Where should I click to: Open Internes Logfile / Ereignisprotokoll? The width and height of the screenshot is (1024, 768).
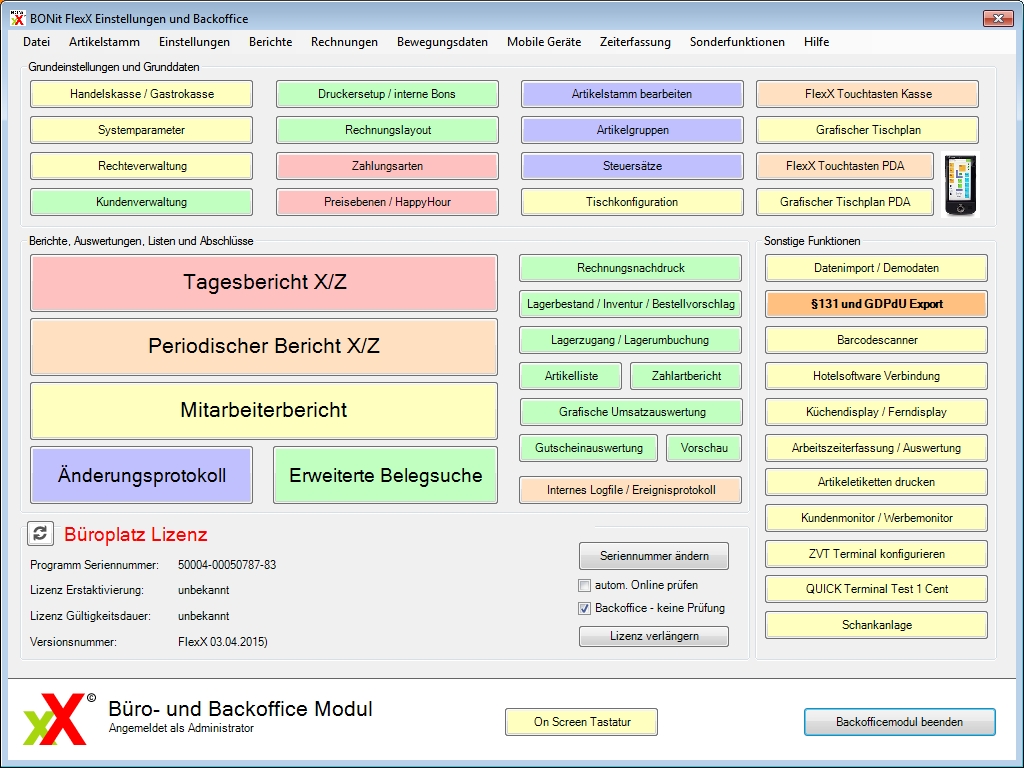[631, 490]
